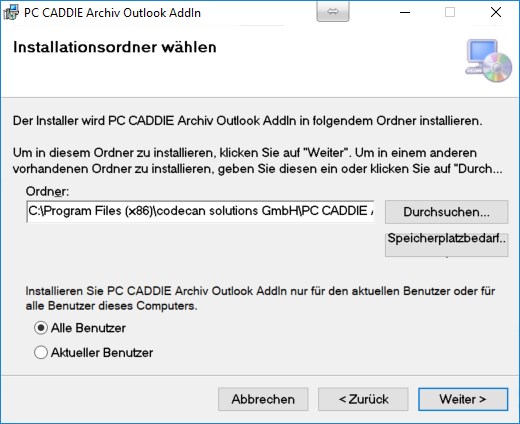Cancel setup with the Abbrechen button

[263, 399]
